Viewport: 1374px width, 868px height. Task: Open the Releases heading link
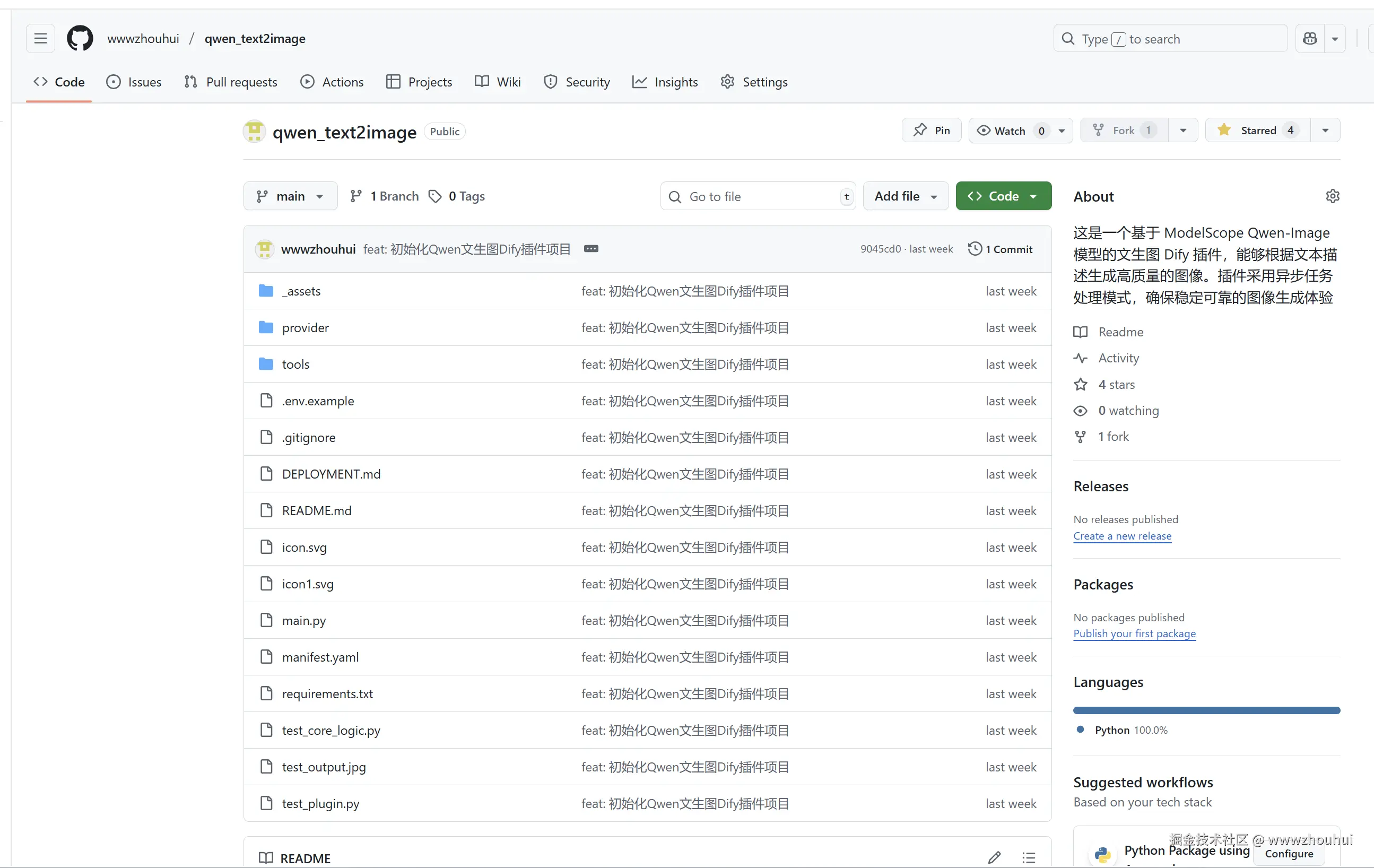pyautogui.click(x=1101, y=486)
